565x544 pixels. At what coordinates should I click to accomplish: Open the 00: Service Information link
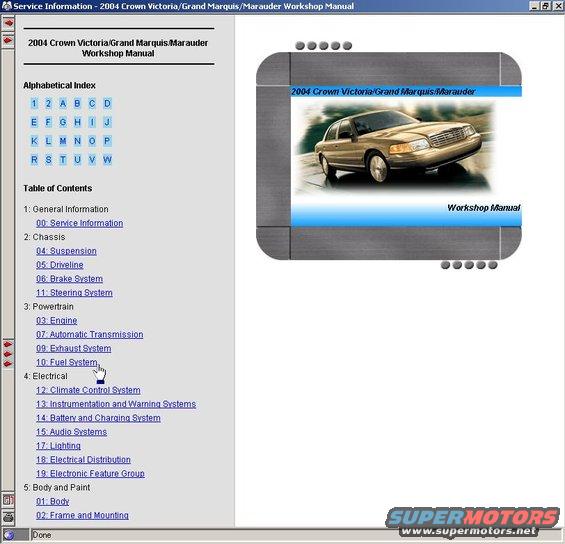point(80,223)
